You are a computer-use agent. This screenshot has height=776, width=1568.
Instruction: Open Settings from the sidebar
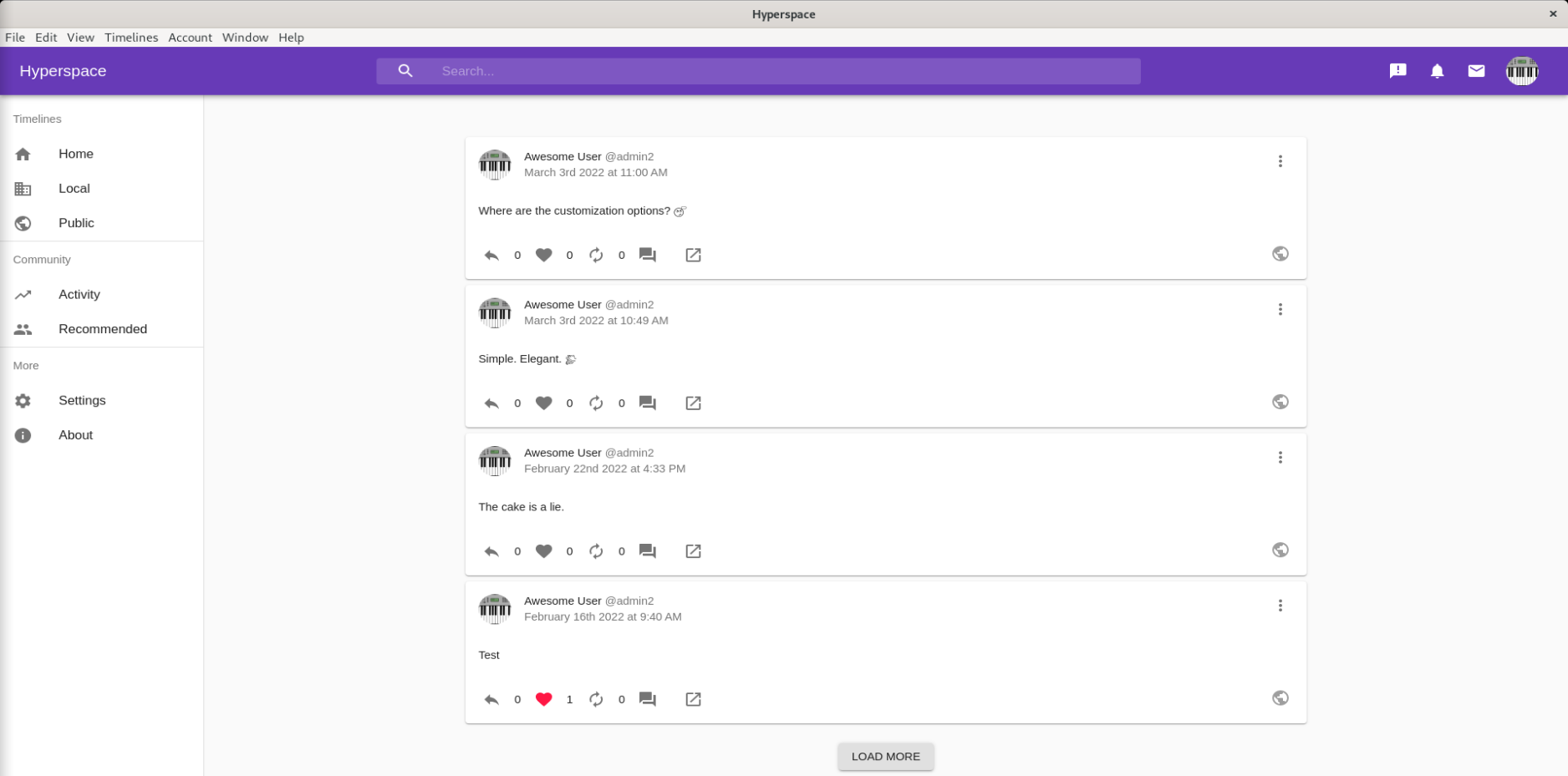[x=82, y=400]
